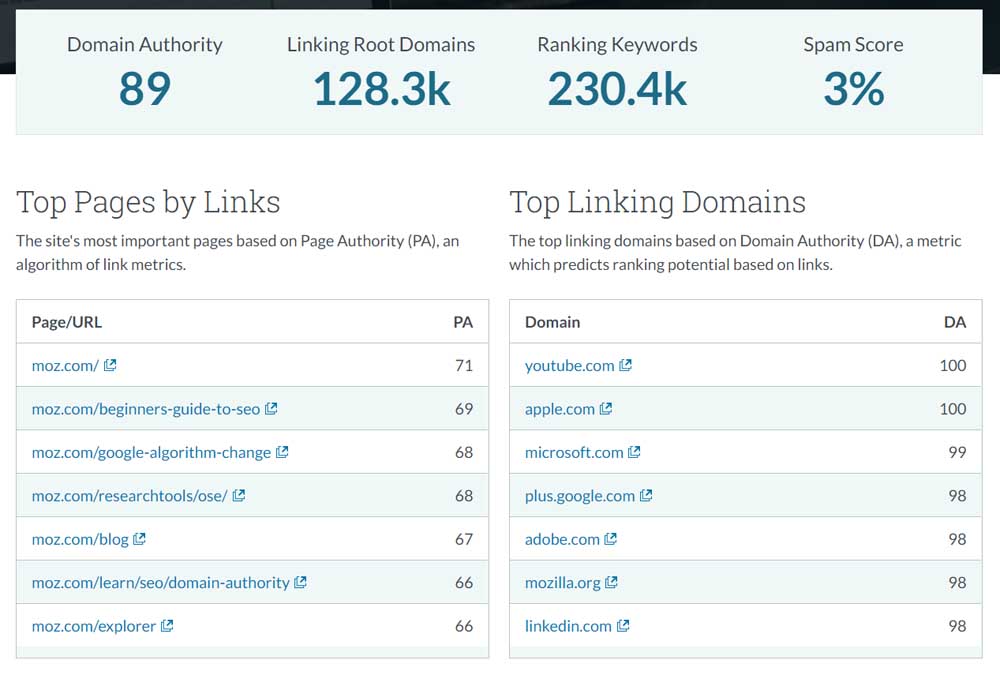The height and width of the screenshot is (675, 1000).
Task: Click the DA column header
Action: coord(955,322)
